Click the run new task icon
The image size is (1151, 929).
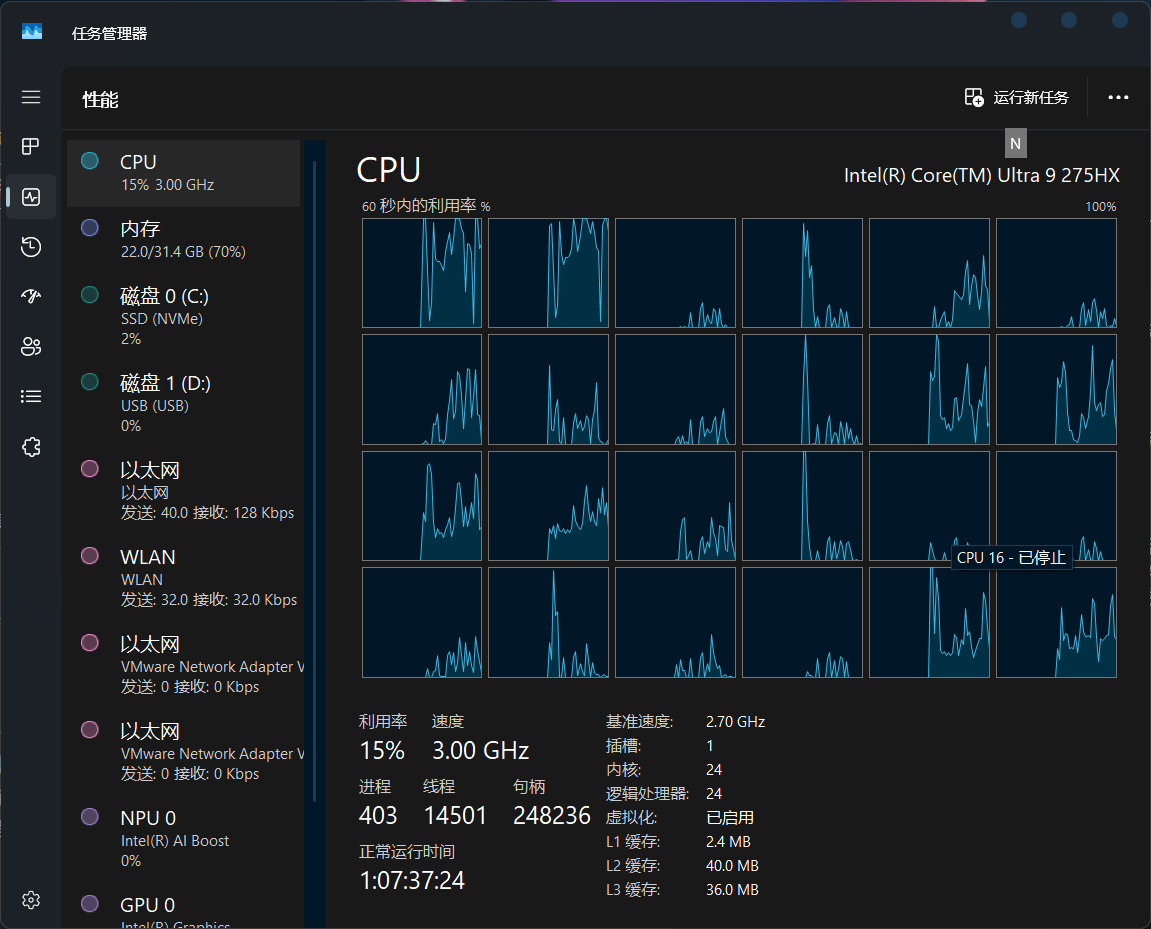pyautogui.click(x=974, y=98)
